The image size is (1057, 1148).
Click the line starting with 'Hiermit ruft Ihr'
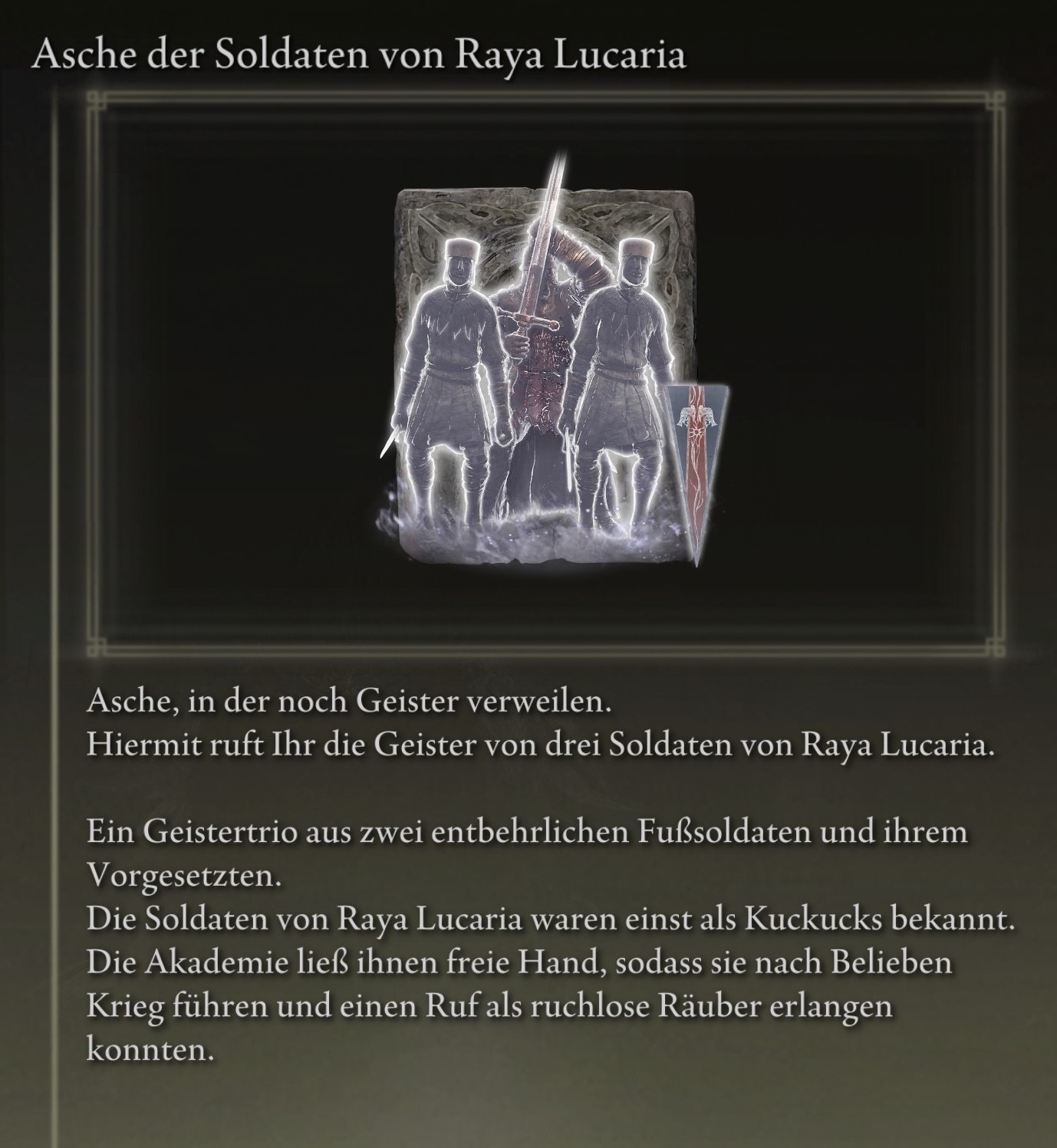click(x=541, y=745)
